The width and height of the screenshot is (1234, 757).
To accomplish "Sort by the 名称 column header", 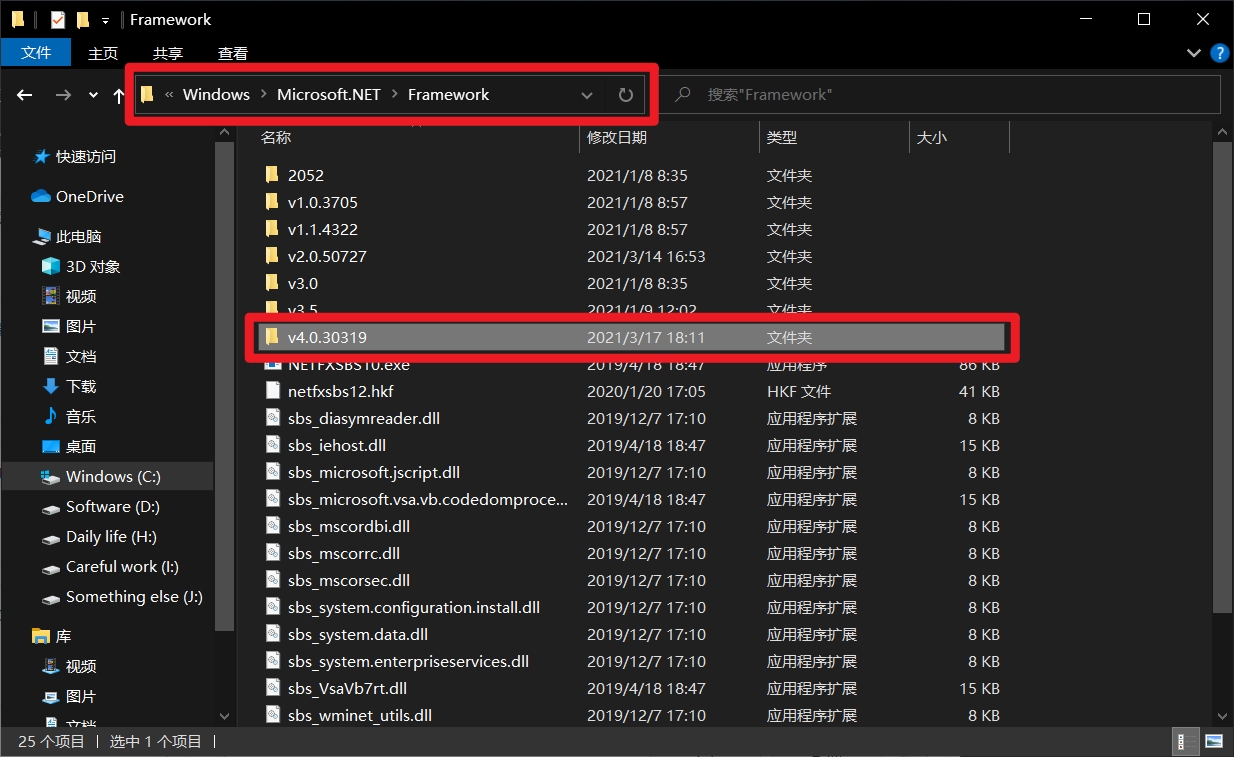I will (x=276, y=137).
